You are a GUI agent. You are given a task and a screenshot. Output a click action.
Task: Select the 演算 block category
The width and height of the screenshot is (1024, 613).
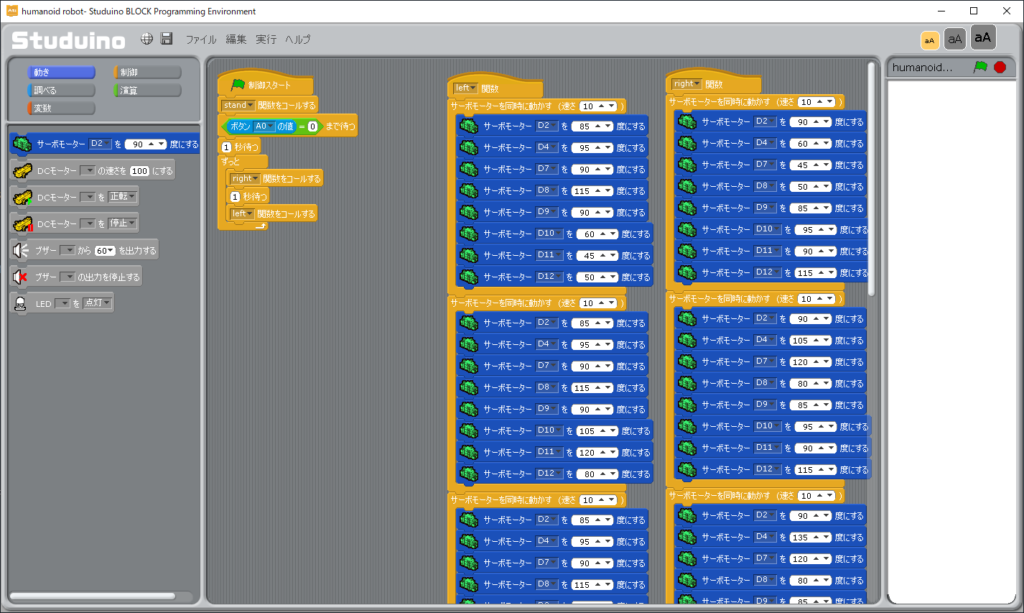tap(148, 90)
